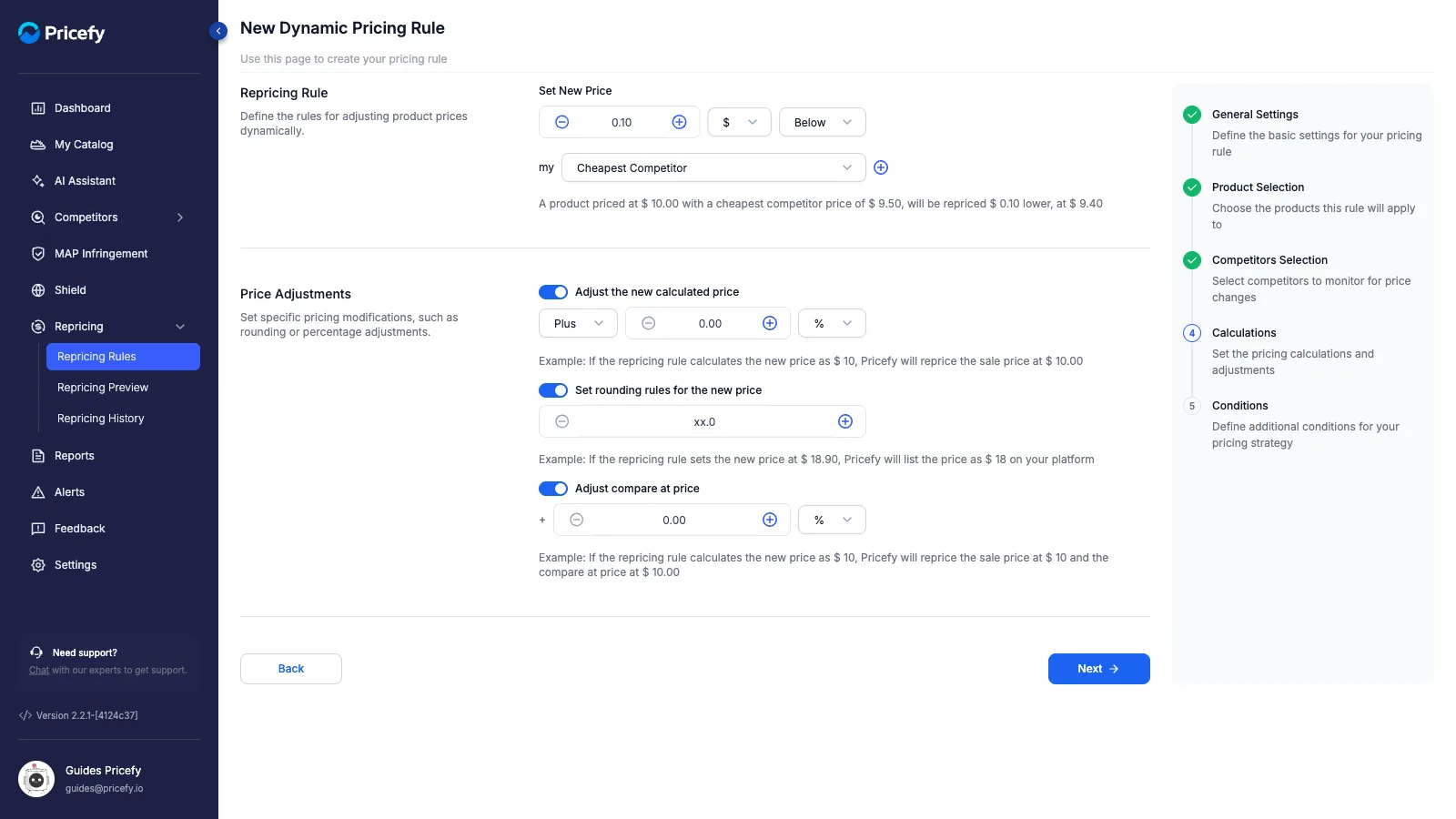Decrease the price adjustment amount

(x=649, y=323)
